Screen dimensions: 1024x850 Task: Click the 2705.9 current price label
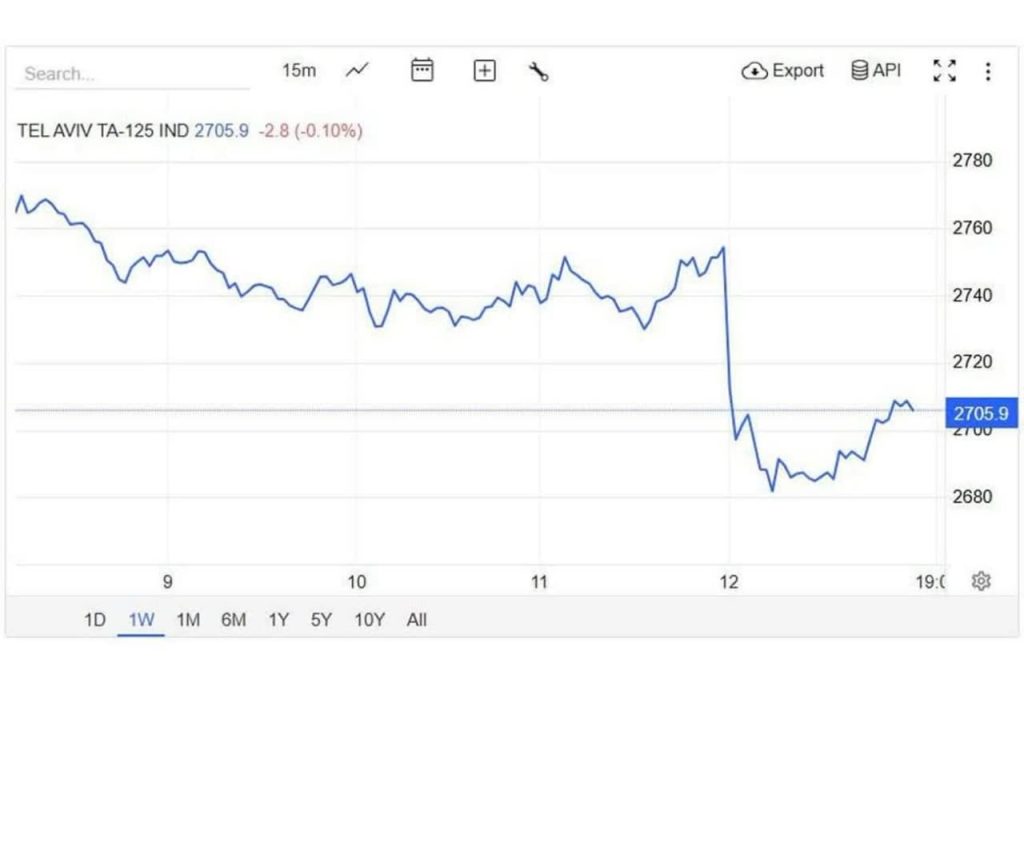pyautogui.click(x=981, y=413)
